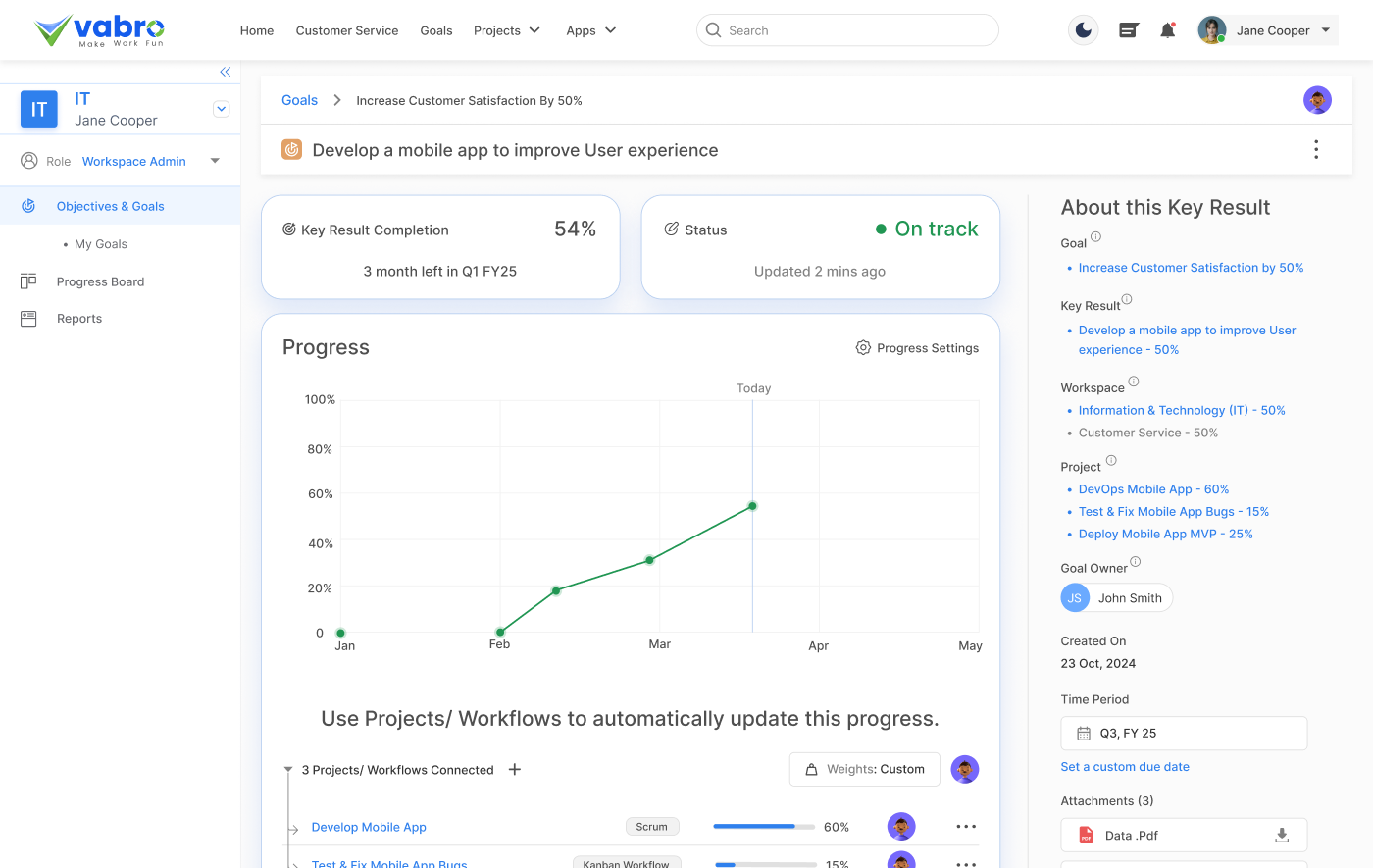This screenshot has height=868, width=1373.
Task: Add a project with the plus icon
Action: [515, 770]
